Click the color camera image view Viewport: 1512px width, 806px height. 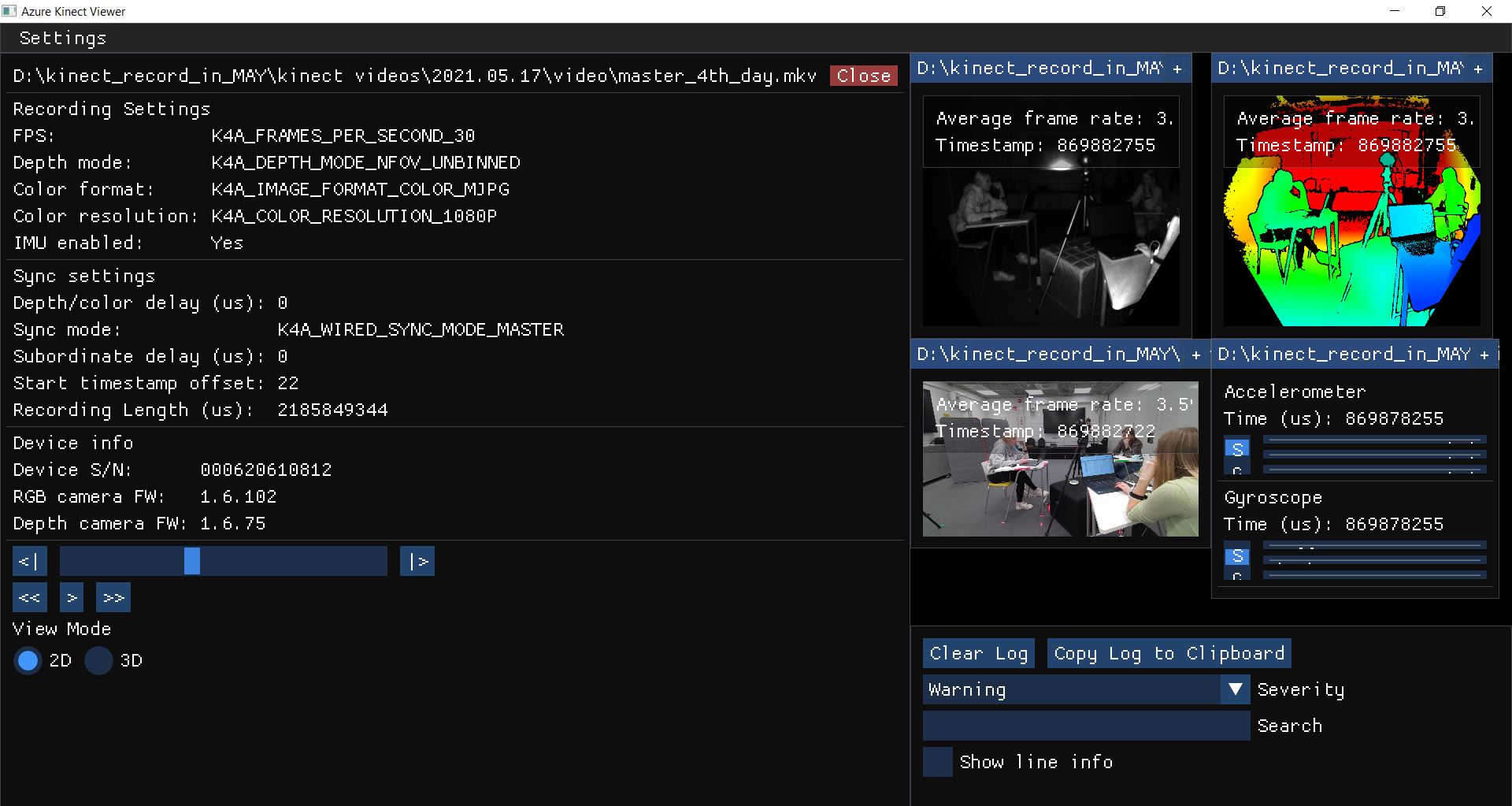tap(1061, 459)
